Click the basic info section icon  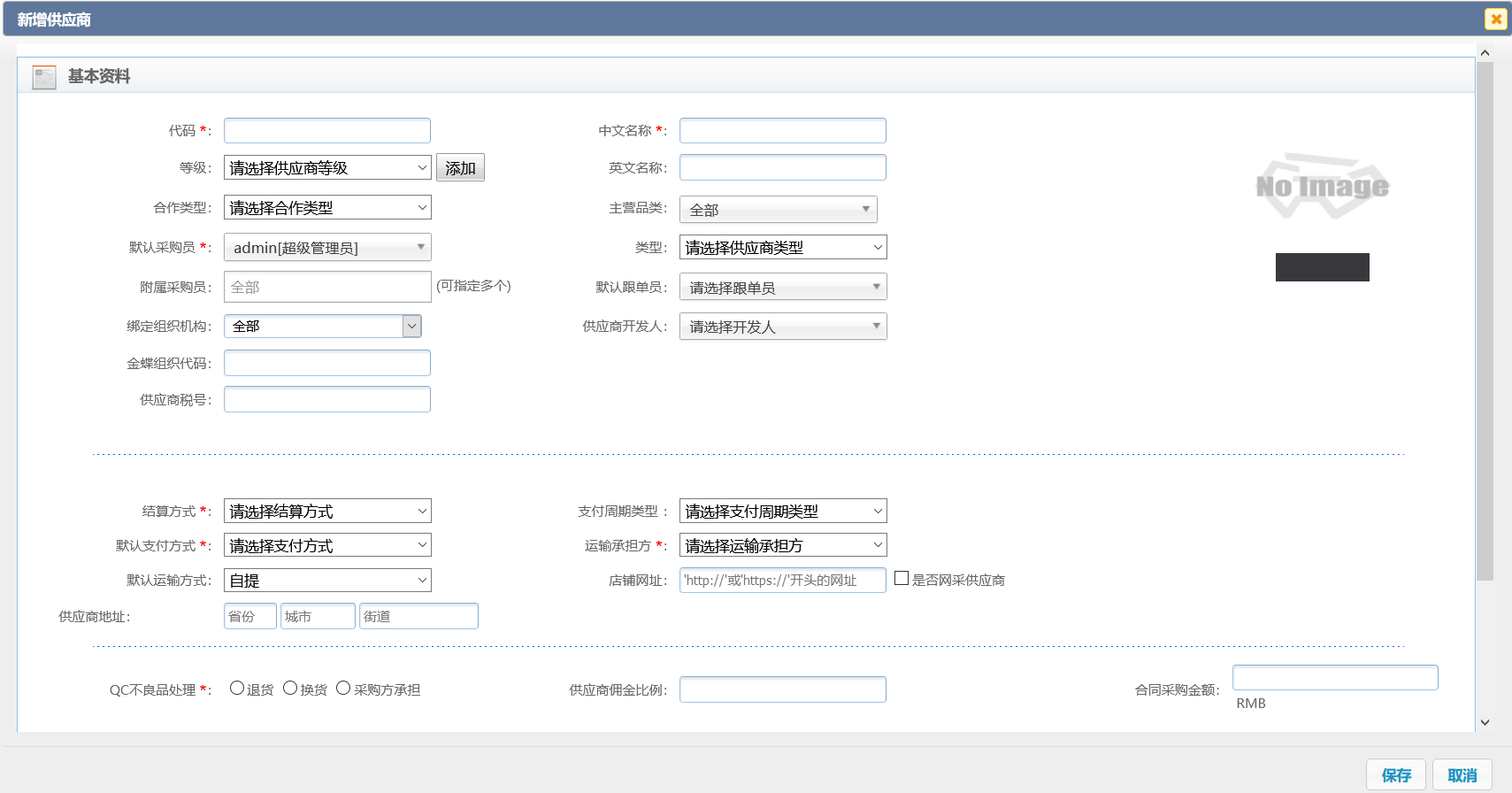43,77
